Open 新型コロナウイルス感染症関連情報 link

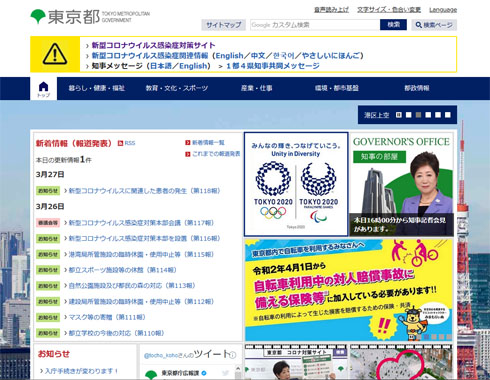150,56
